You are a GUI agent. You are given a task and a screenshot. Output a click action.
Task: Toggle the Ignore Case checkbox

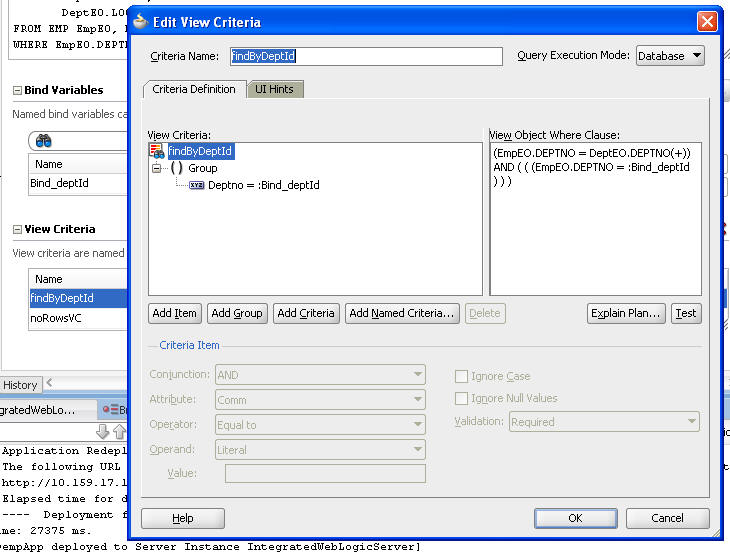461,376
